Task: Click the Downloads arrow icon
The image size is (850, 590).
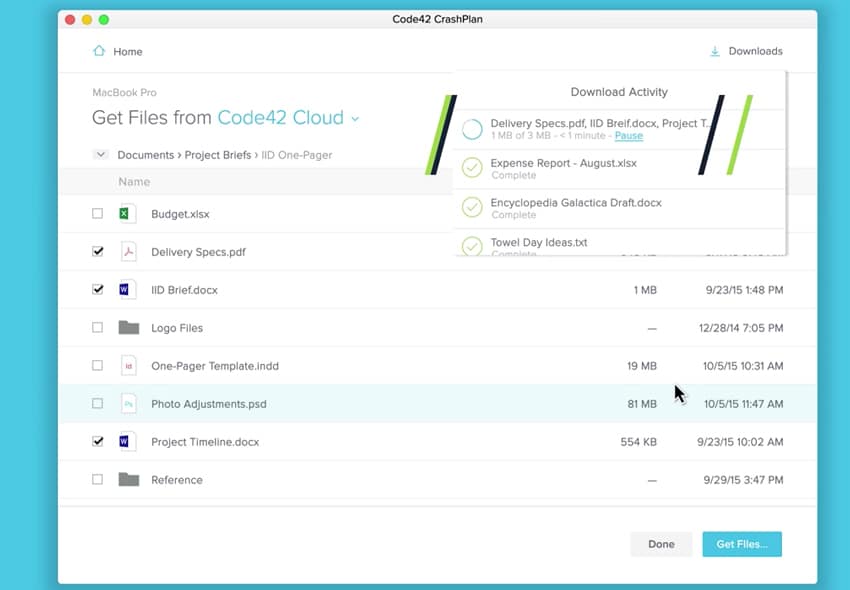Action: click(715, 51)
